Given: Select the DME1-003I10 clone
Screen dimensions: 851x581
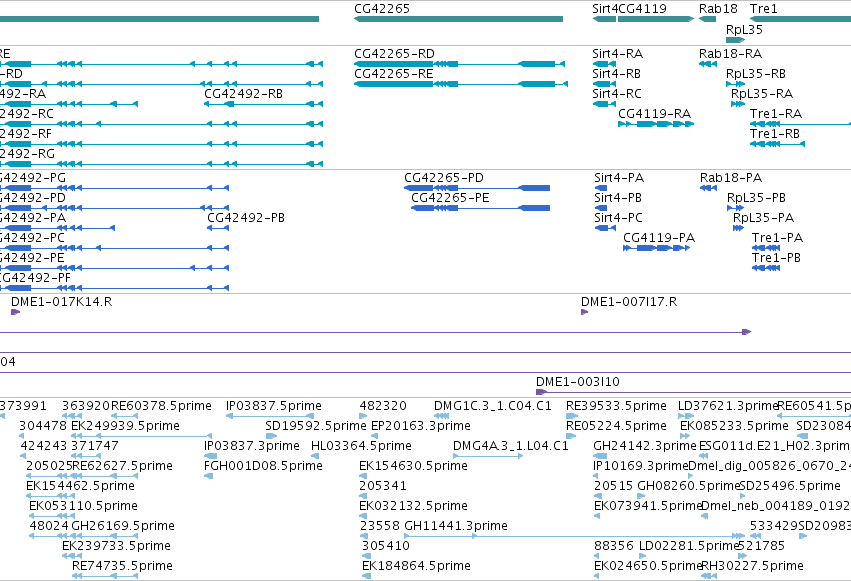Looking at the screenshot, I should point(694,392).
